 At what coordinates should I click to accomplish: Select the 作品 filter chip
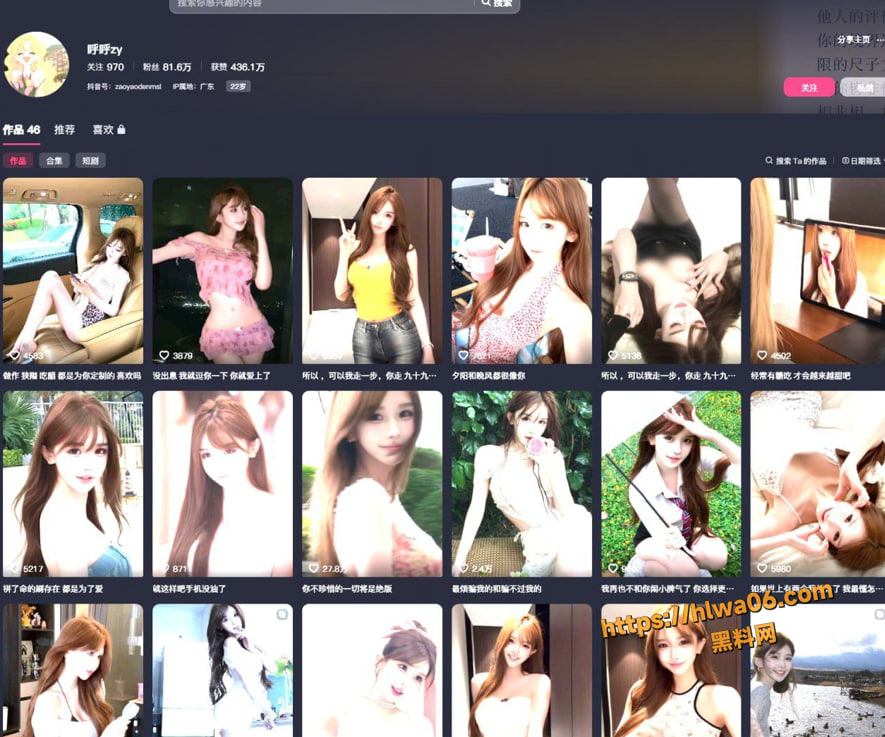point(18,161)
